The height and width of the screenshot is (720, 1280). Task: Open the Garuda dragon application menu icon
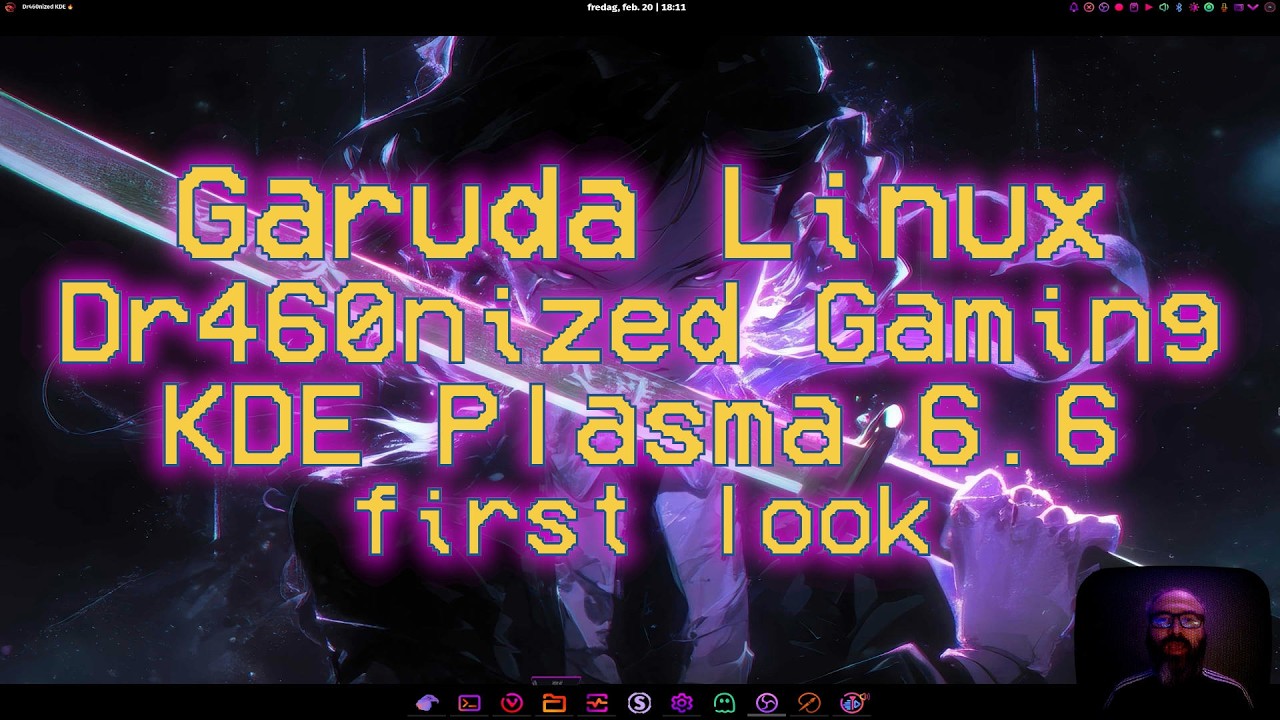(8, 7)
